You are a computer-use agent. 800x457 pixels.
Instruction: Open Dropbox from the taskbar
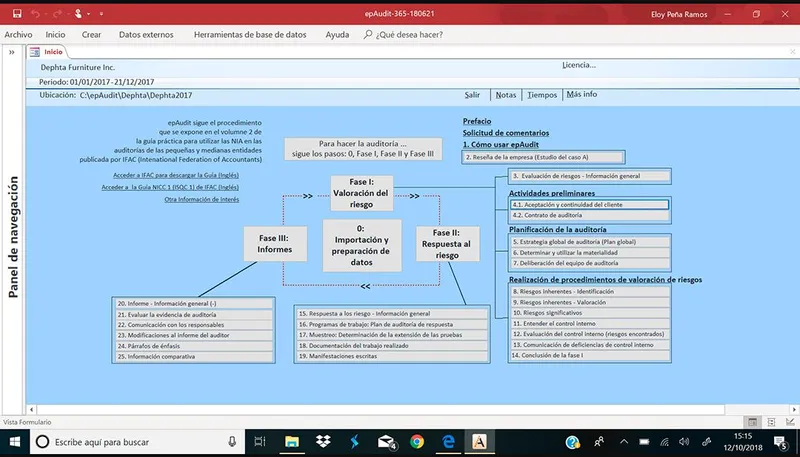tap(323, 442)
